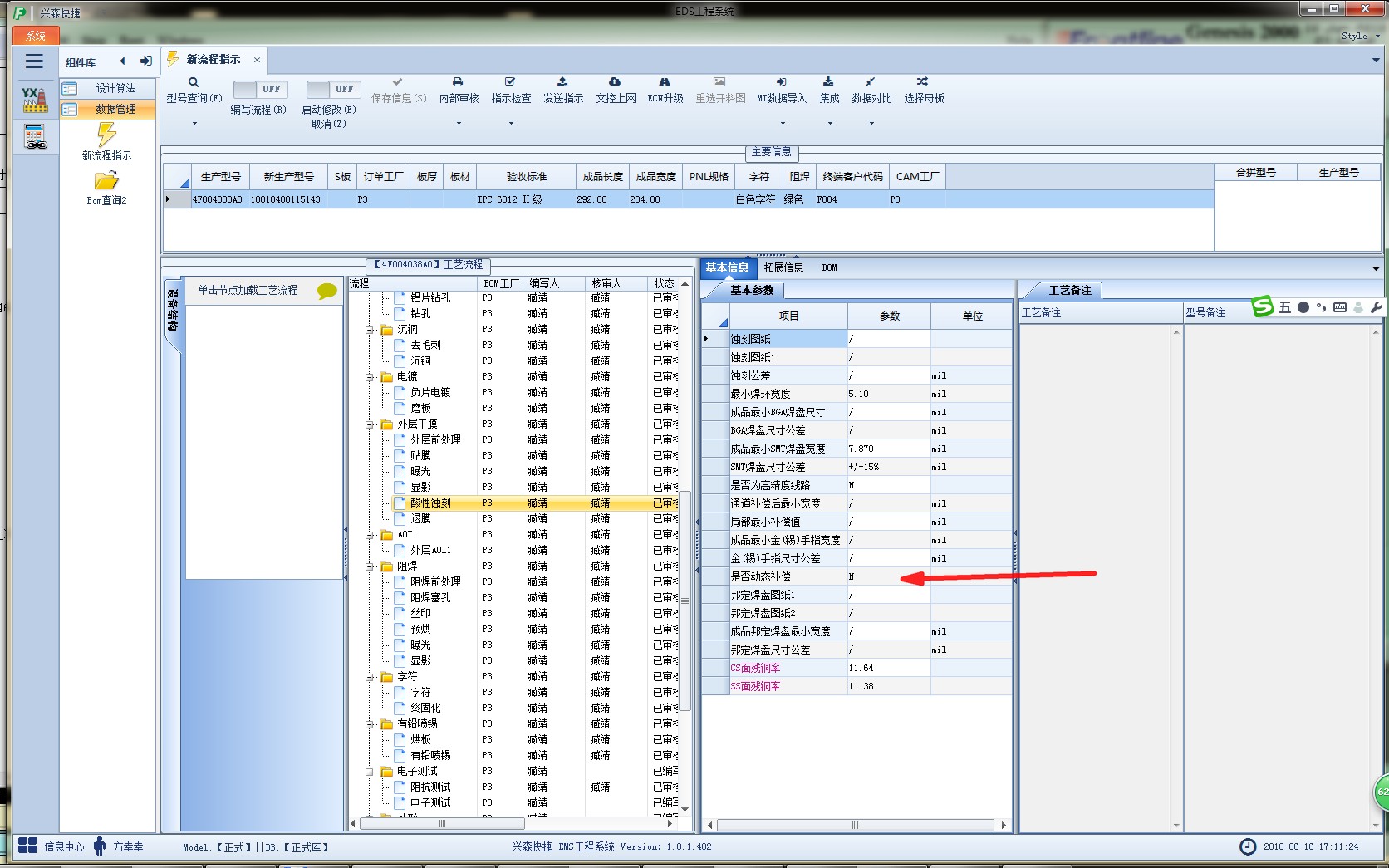The image size is (1389, 868).
Task: Switch to the 拓展信息 tab
Action: [783, 267]
